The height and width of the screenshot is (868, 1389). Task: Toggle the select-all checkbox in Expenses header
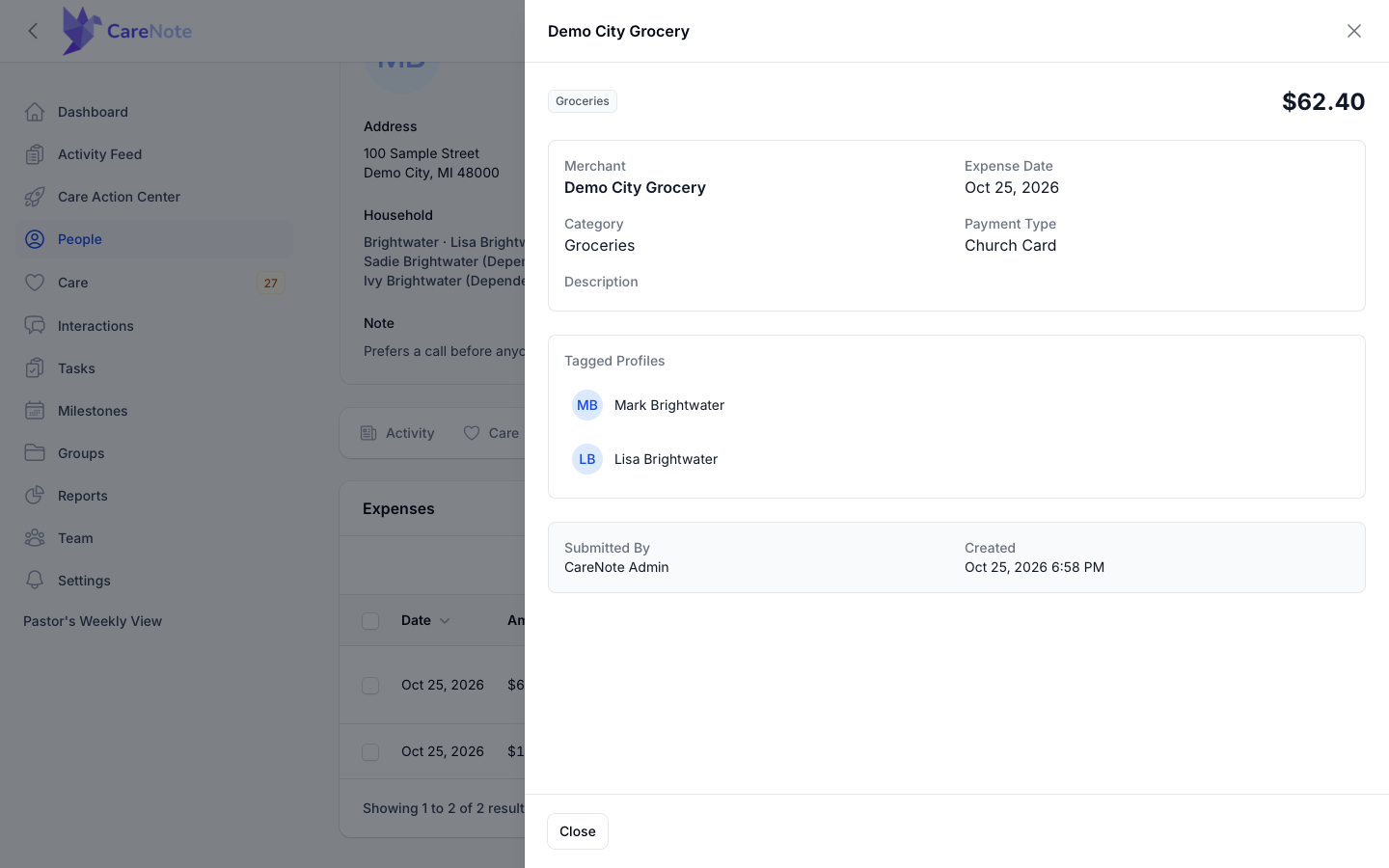[370, 621]
